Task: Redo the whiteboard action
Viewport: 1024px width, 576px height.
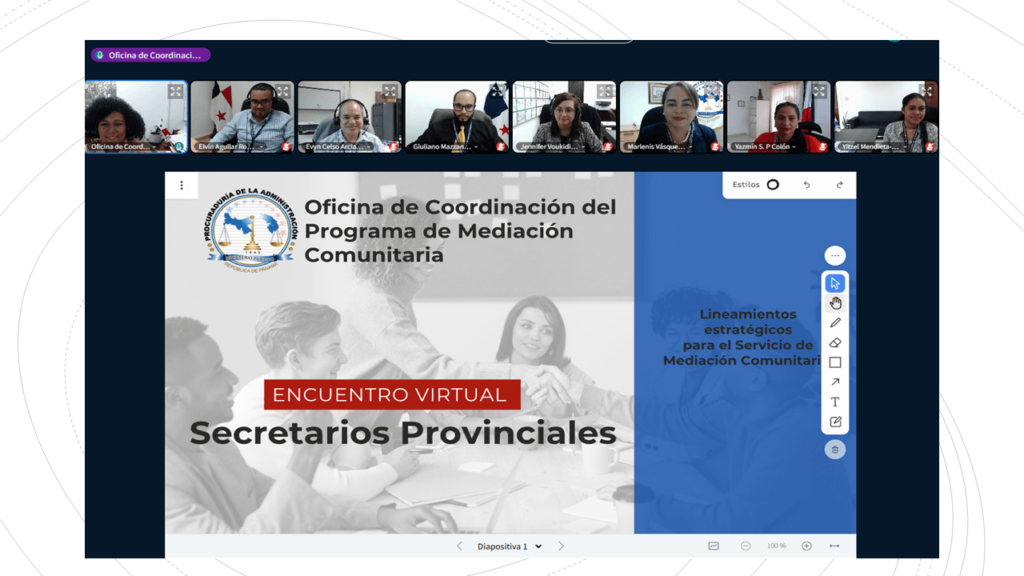Action: click(839, 185)
